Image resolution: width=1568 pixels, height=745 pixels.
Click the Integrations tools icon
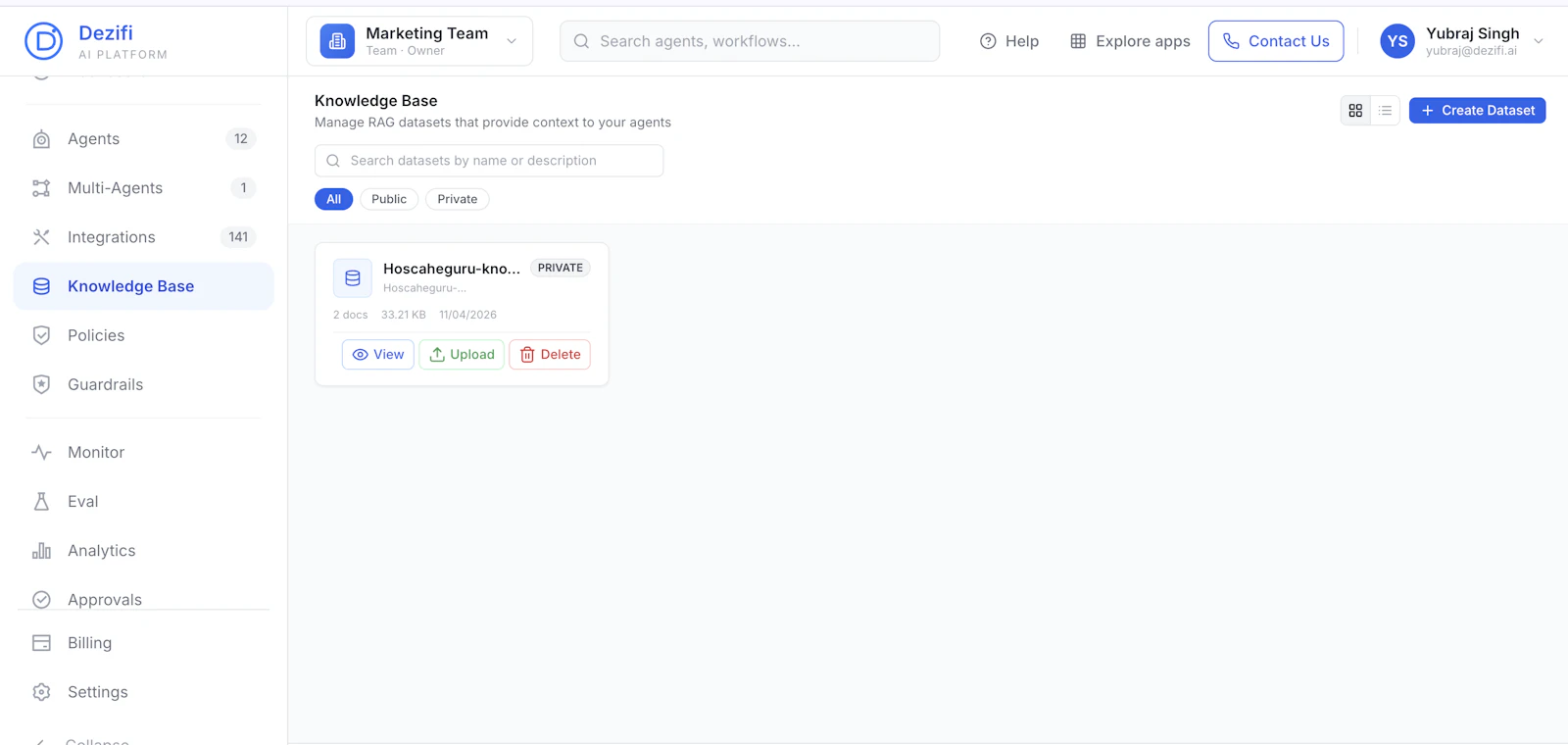(41, 237)
